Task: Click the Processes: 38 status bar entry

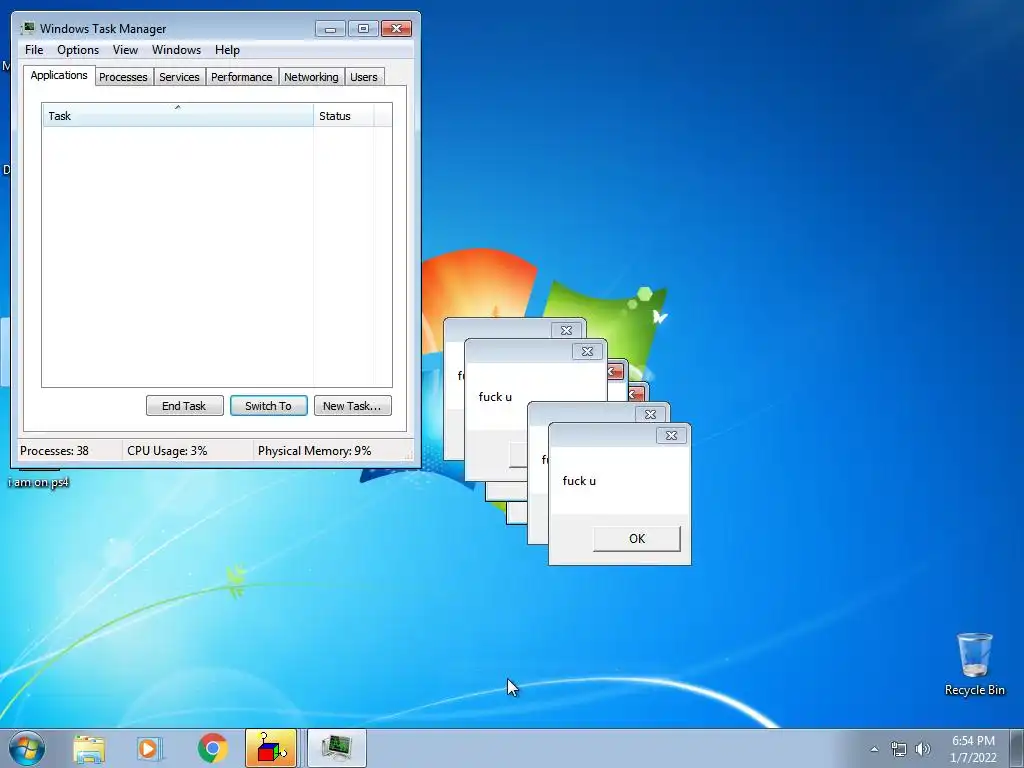Action: [54, 451]
